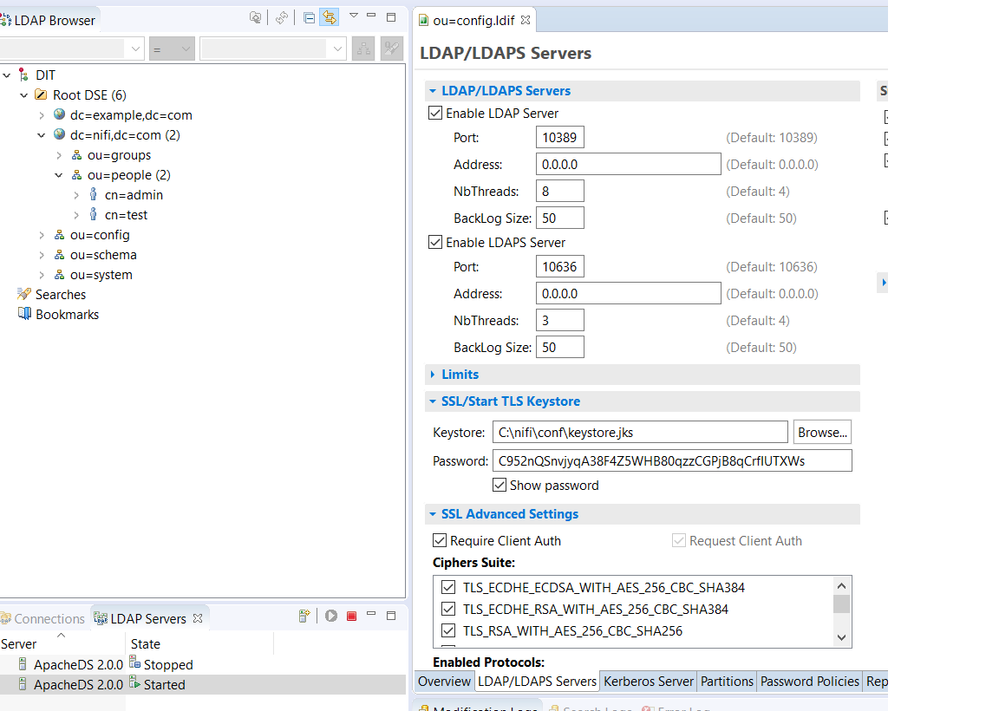Image resolution: width=999 pixels, height=711 pixels.
Task: Click the Root DSE entry icon
Action: [41, 95]
